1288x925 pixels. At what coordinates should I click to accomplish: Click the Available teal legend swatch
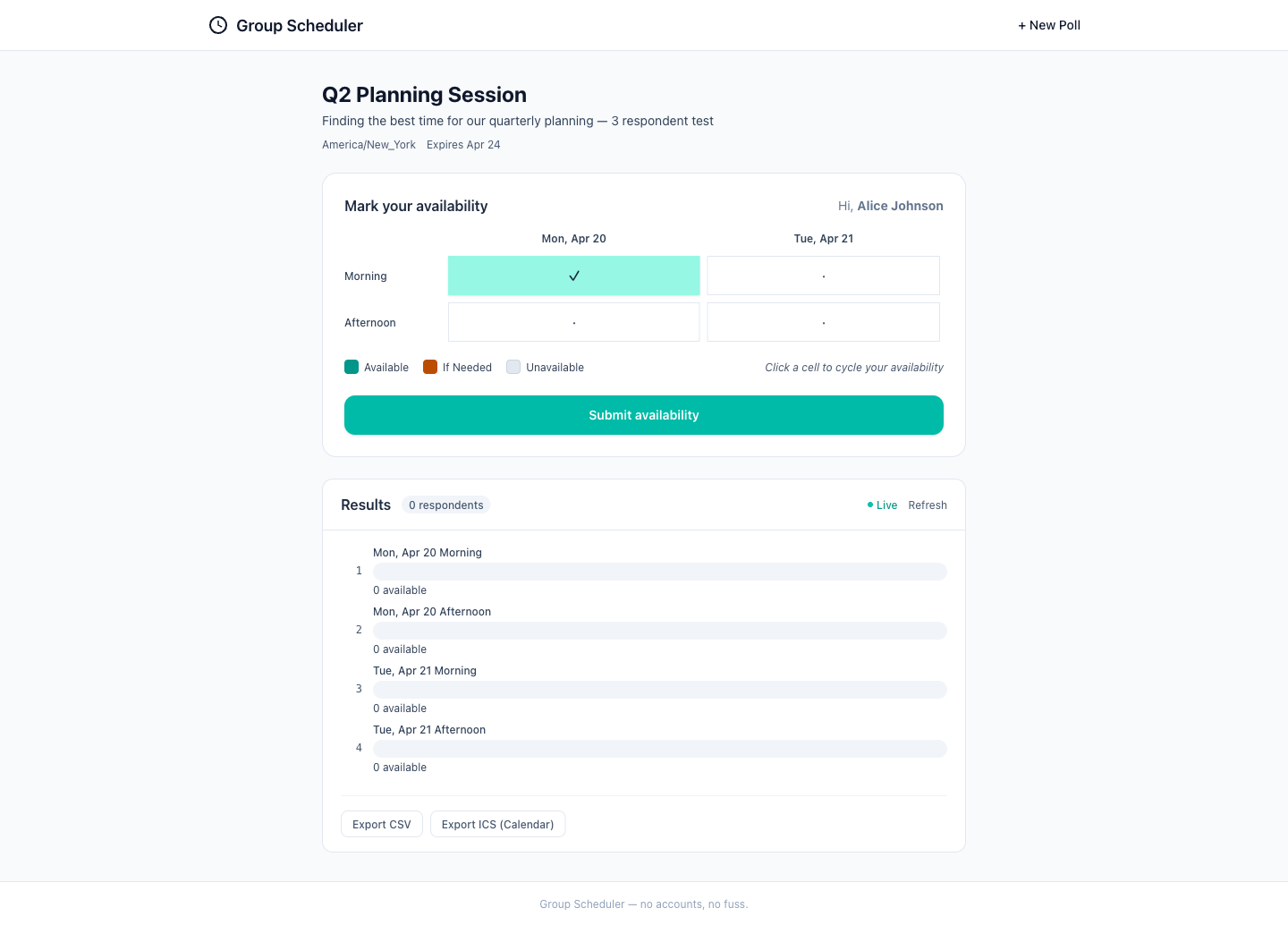(352, 367)
